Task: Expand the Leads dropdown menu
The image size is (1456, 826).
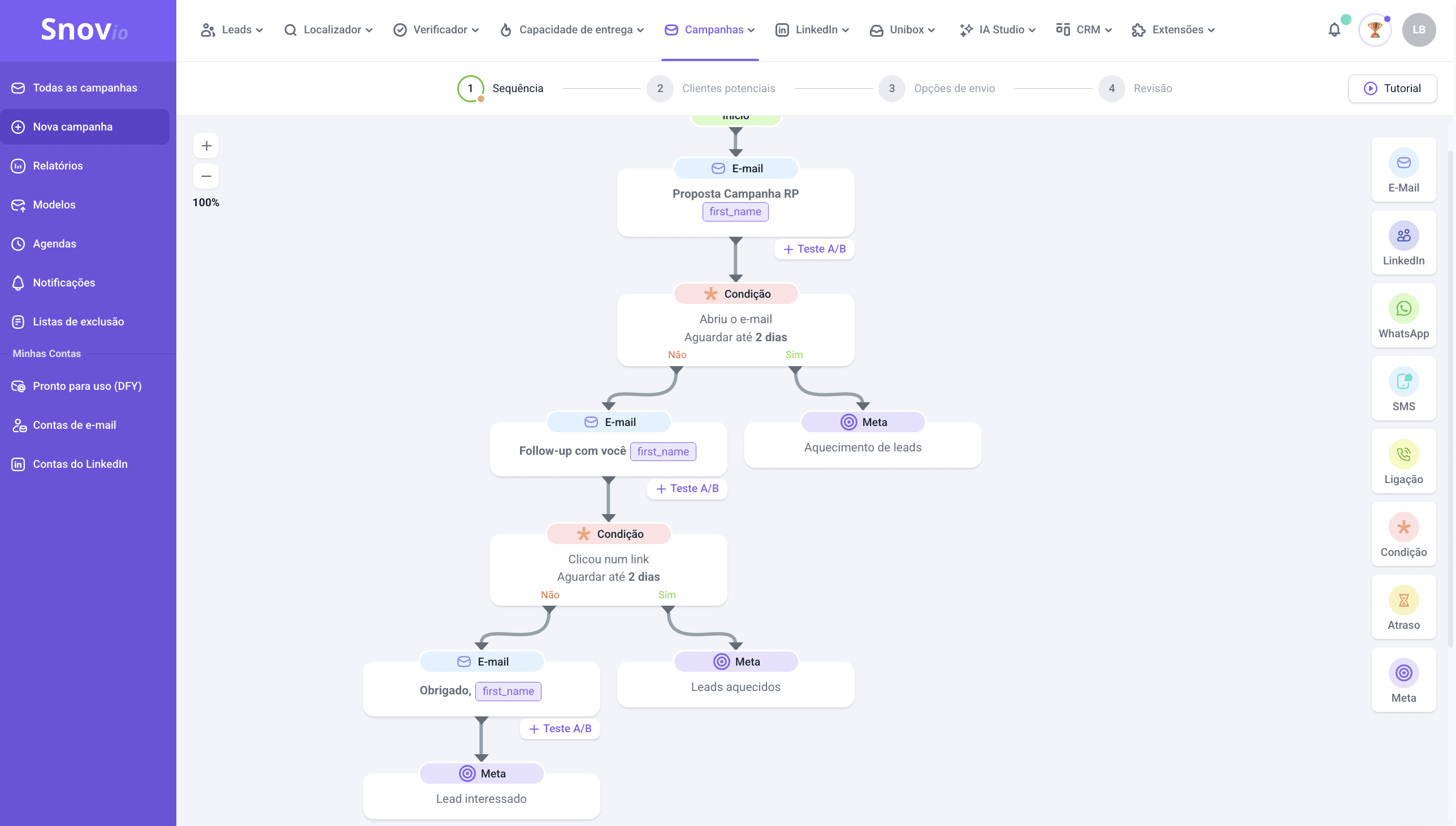Action: (232, 30)
